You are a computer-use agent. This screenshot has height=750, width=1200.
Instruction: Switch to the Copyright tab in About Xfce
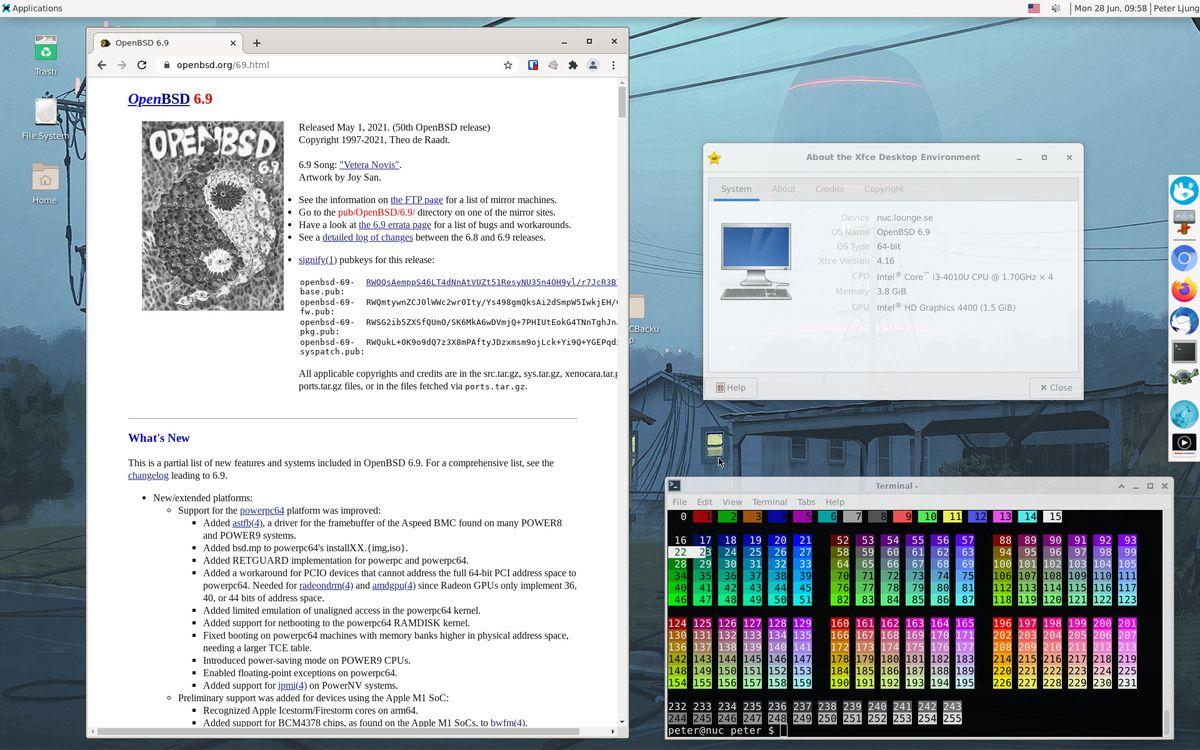(883, 189)
